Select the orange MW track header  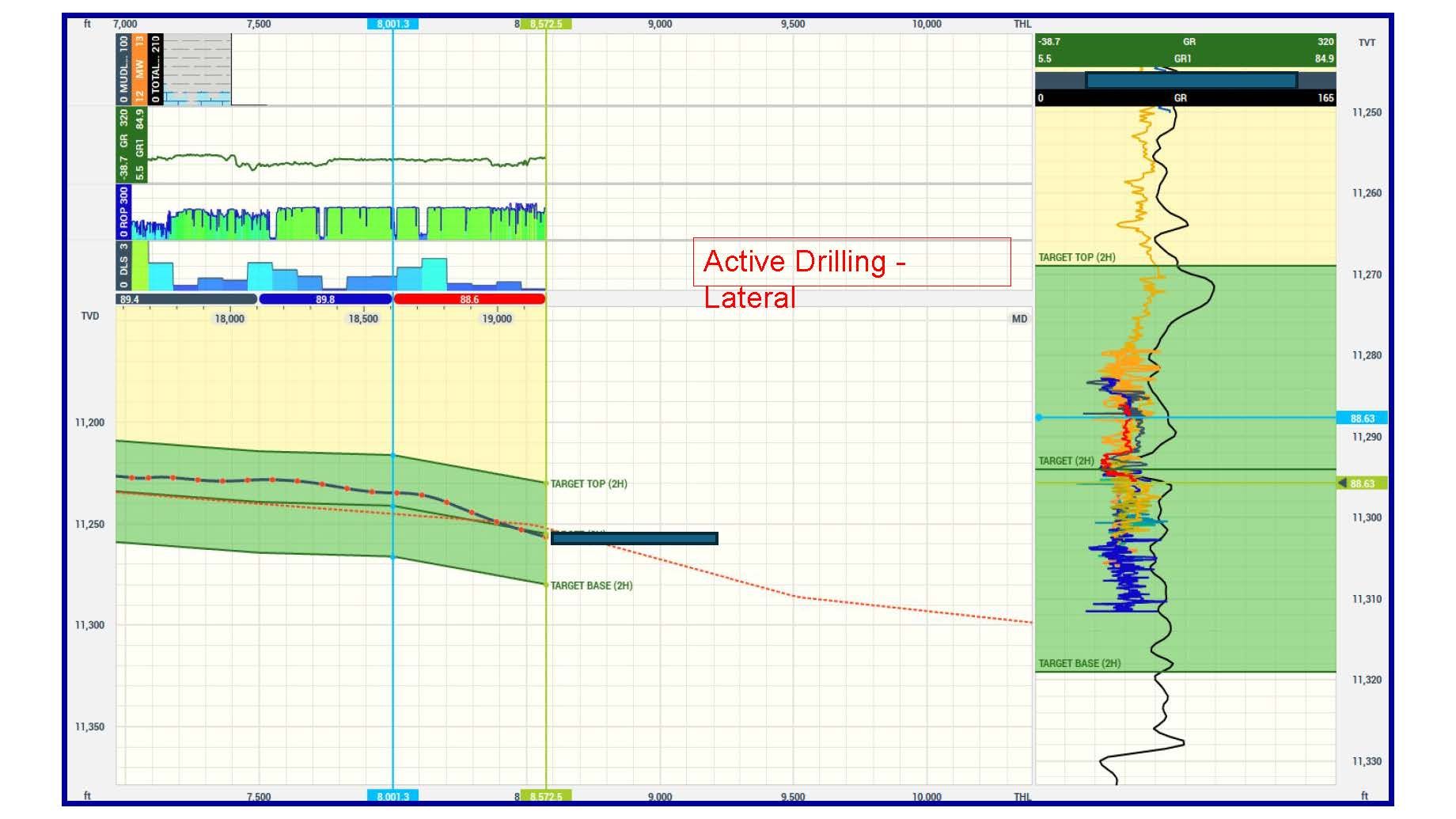point(139,69)
